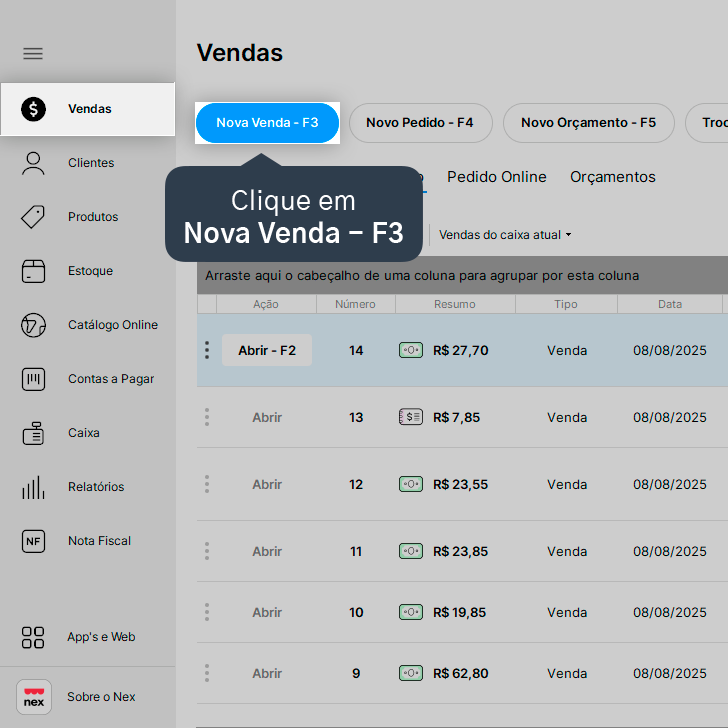Open the three-dot menu for sale 12
The image size is (728, 728).
(x=207, y=484)
